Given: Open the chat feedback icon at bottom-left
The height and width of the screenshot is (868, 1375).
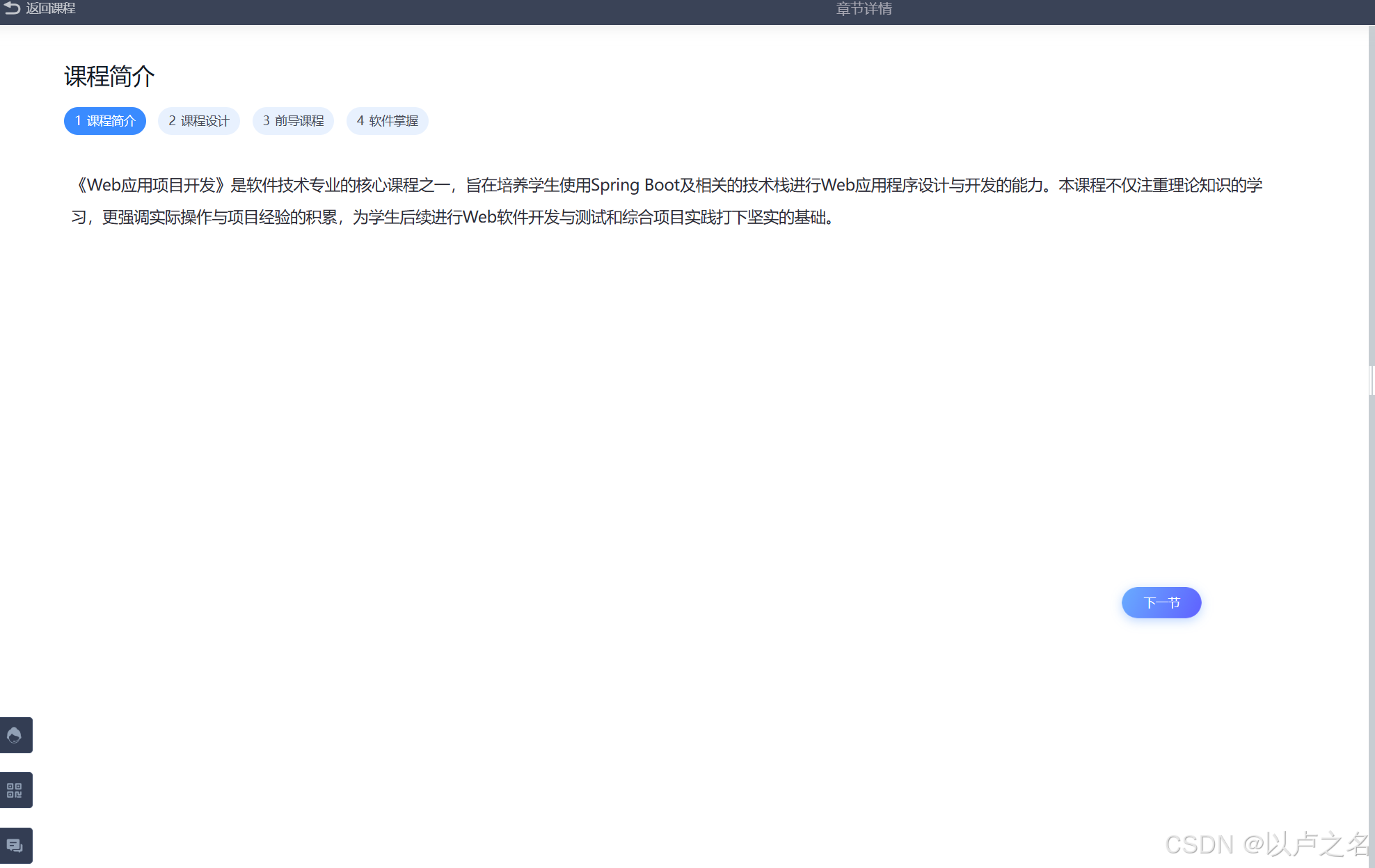Looking at the screenshot, I should pyautogui.click(x=15, y=845).
